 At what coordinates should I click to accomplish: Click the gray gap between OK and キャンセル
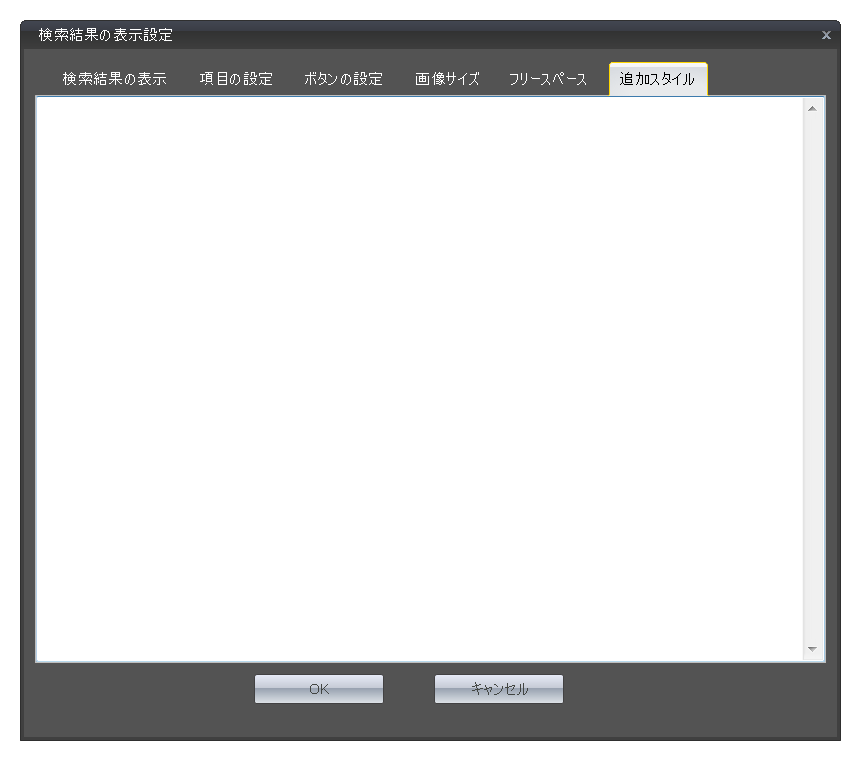(x=409, y=689)
